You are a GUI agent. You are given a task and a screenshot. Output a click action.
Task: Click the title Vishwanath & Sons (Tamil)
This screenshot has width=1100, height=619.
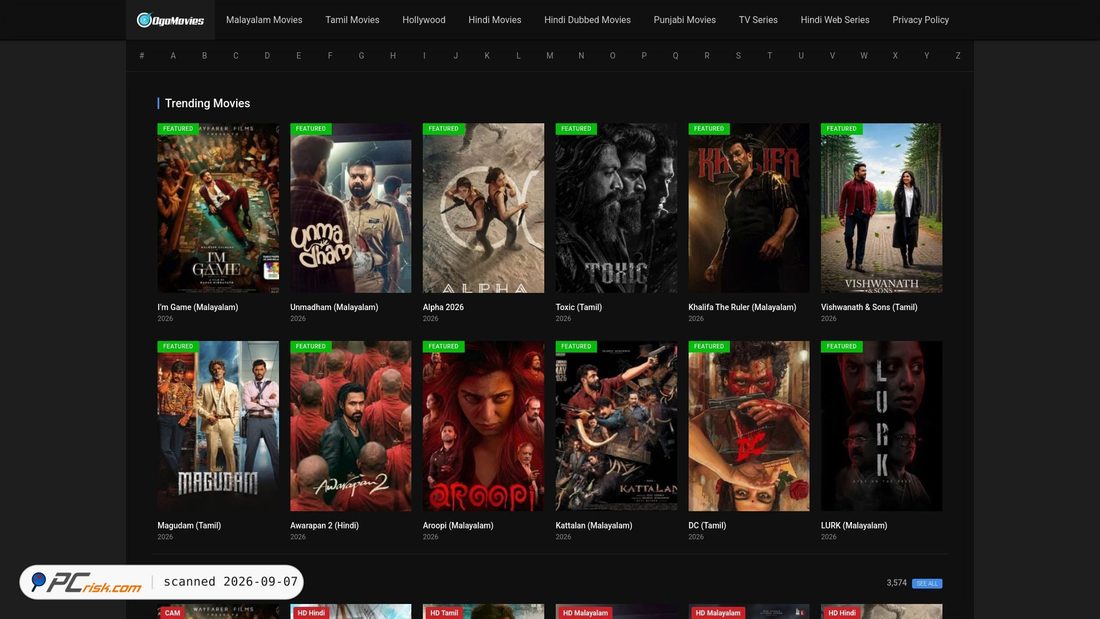[869, 307]
